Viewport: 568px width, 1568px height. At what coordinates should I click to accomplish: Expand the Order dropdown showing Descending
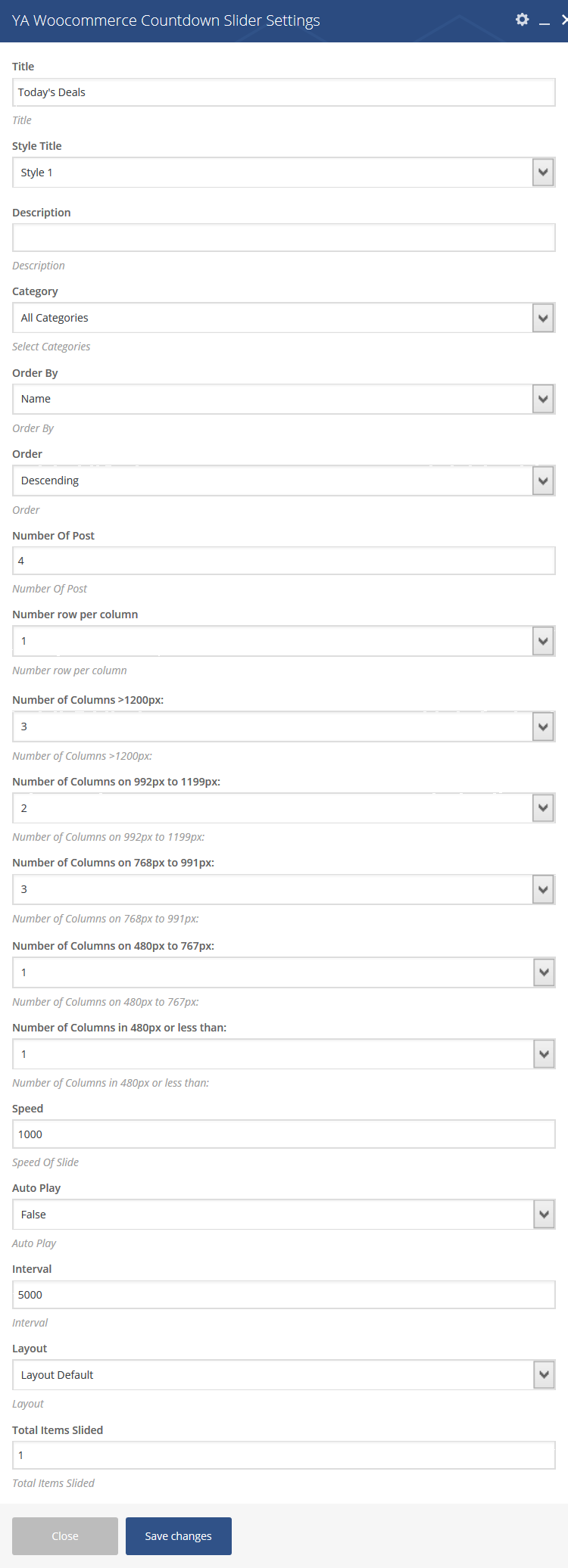coord(284,481)
